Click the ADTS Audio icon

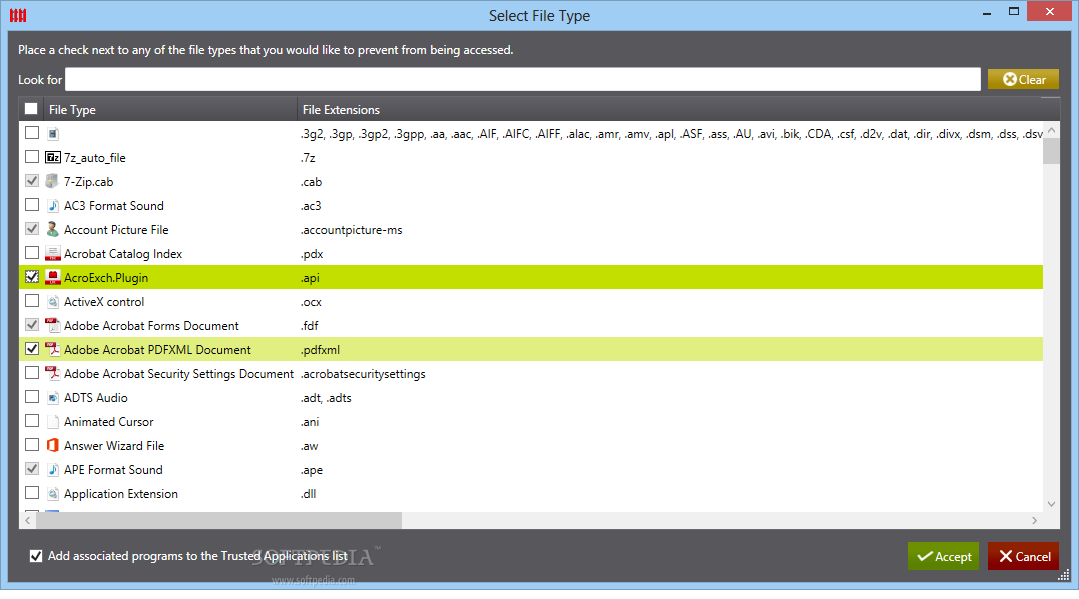tap(53, 398)
